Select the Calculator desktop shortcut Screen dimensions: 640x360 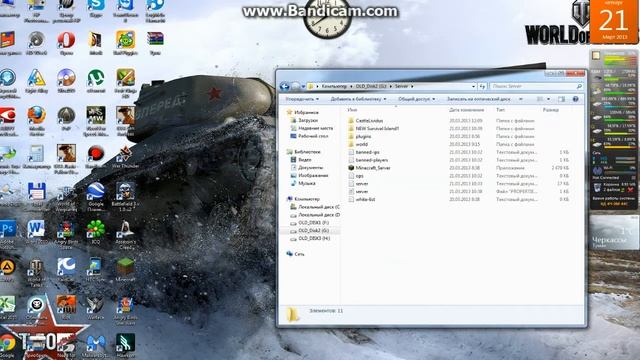tap(36, 158)
